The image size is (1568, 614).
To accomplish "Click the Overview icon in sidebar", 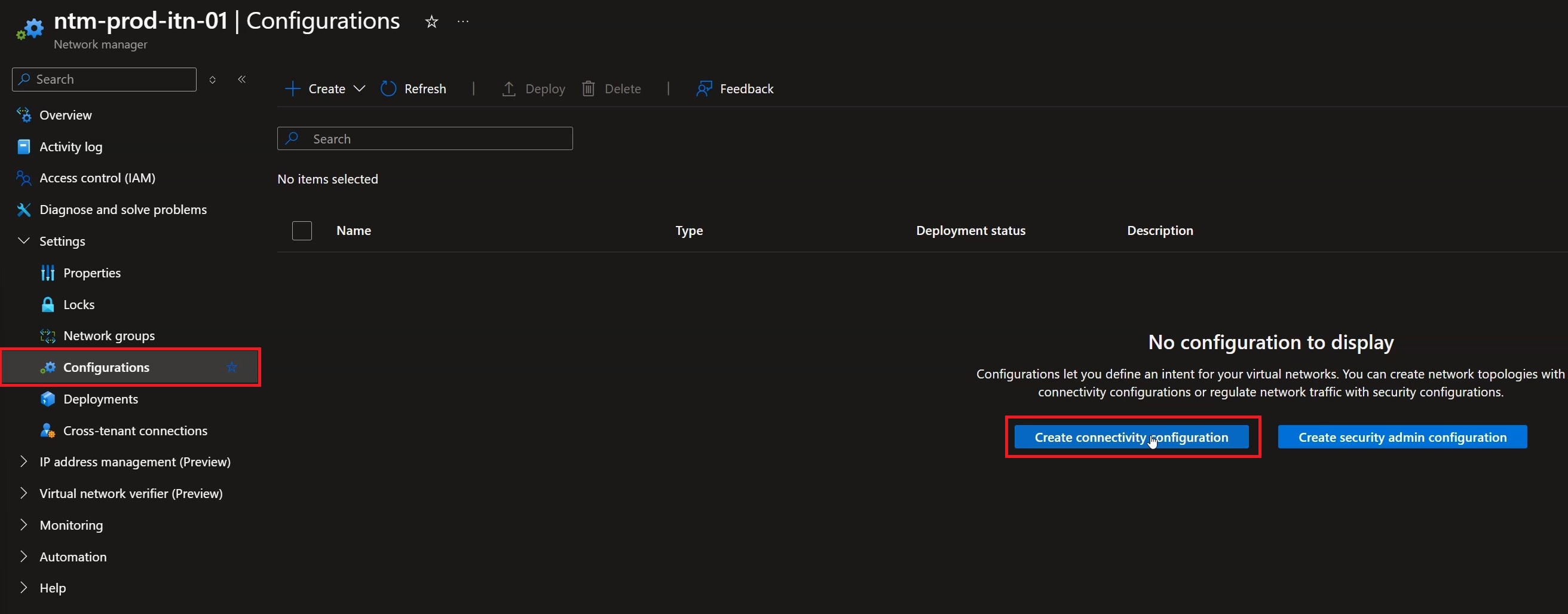I will pyautogui.click(x=24, y=115).
